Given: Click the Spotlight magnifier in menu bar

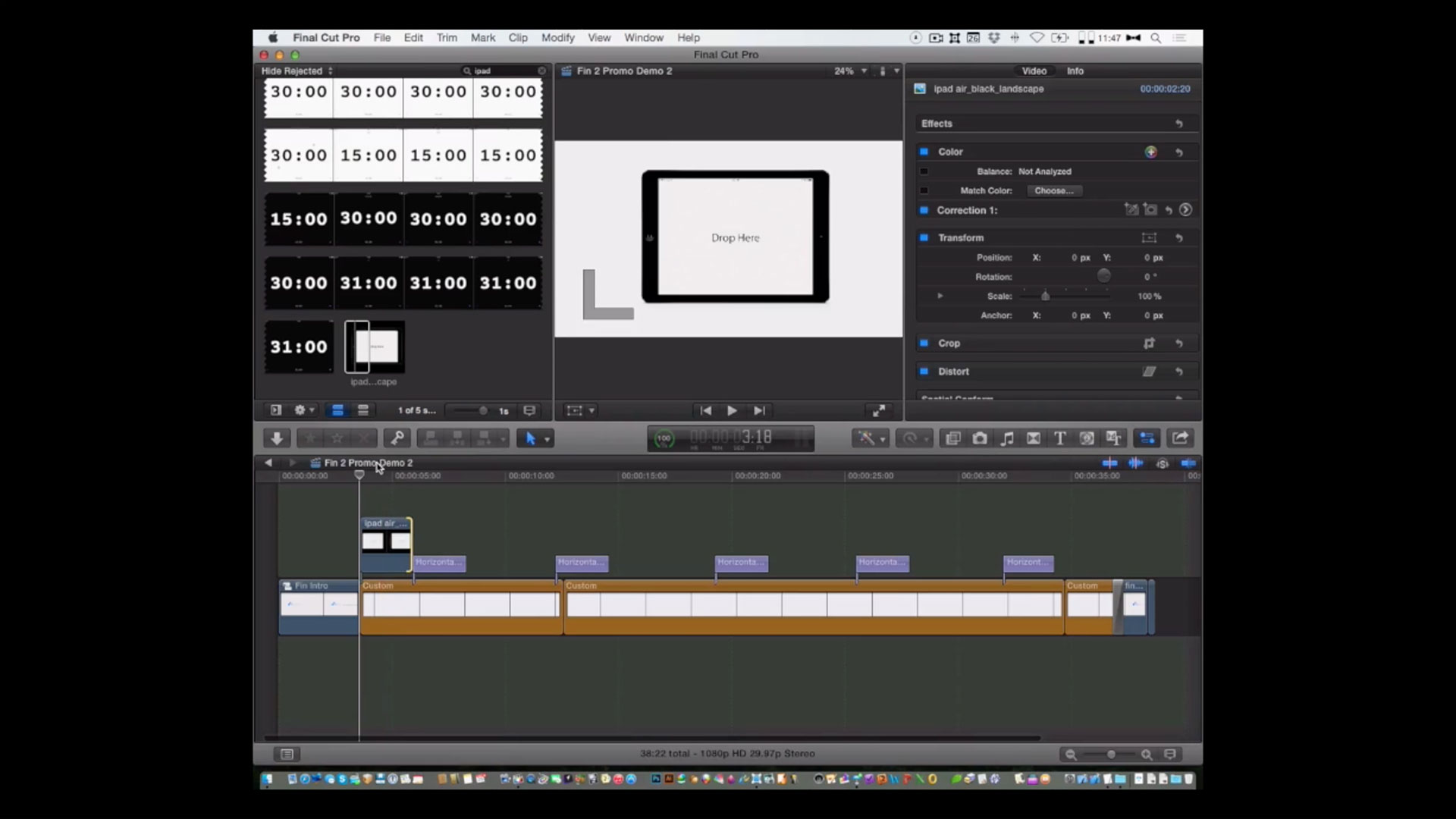Looking at the screenshot, I should coord(1156,38).
